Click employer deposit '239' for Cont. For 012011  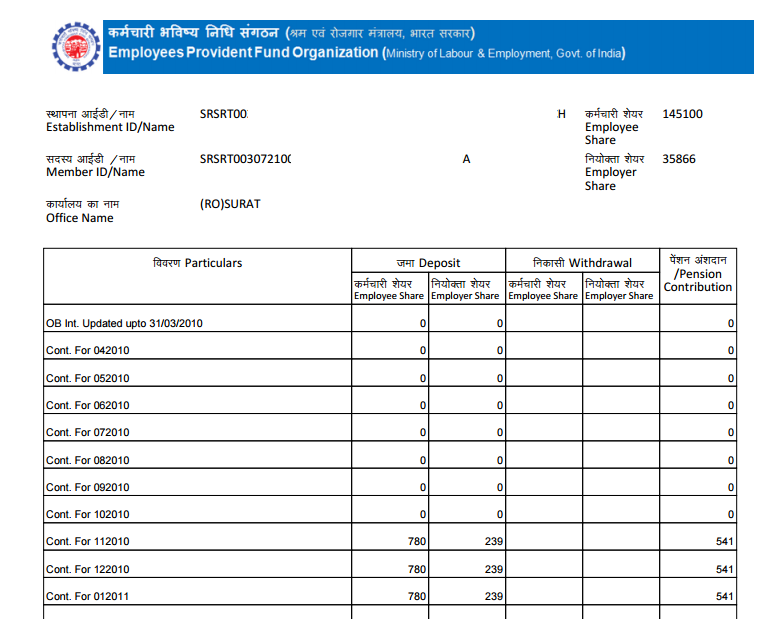click(x=494, y=597)
